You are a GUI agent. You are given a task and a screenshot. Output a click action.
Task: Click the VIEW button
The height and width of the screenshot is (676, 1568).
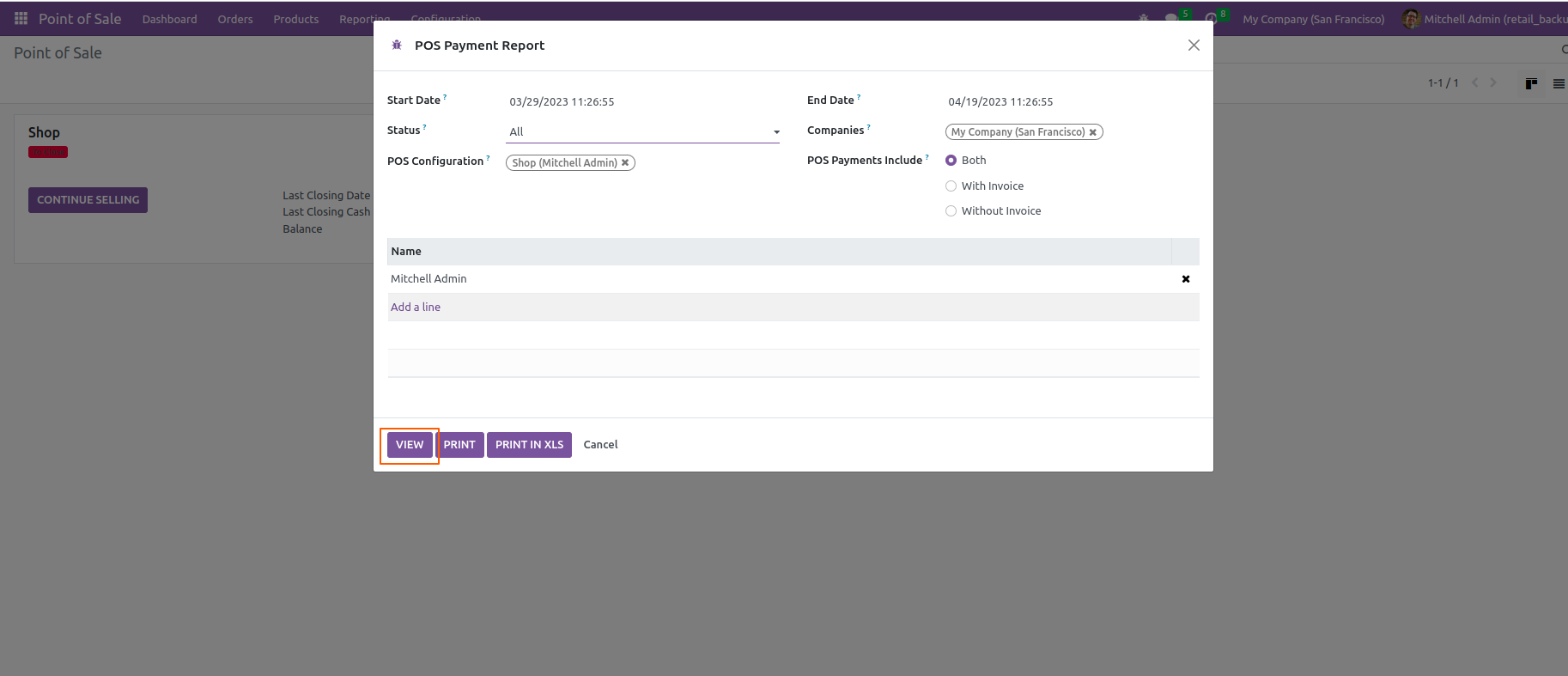[x=410, y=445]
